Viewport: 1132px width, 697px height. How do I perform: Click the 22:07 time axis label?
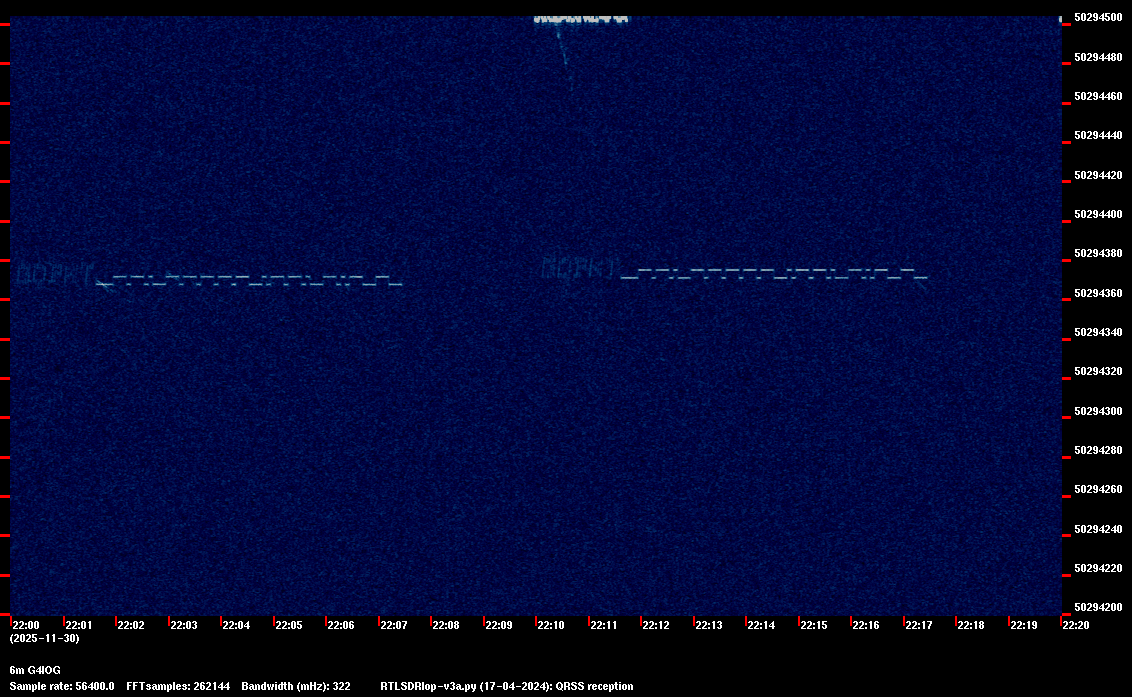393,625
